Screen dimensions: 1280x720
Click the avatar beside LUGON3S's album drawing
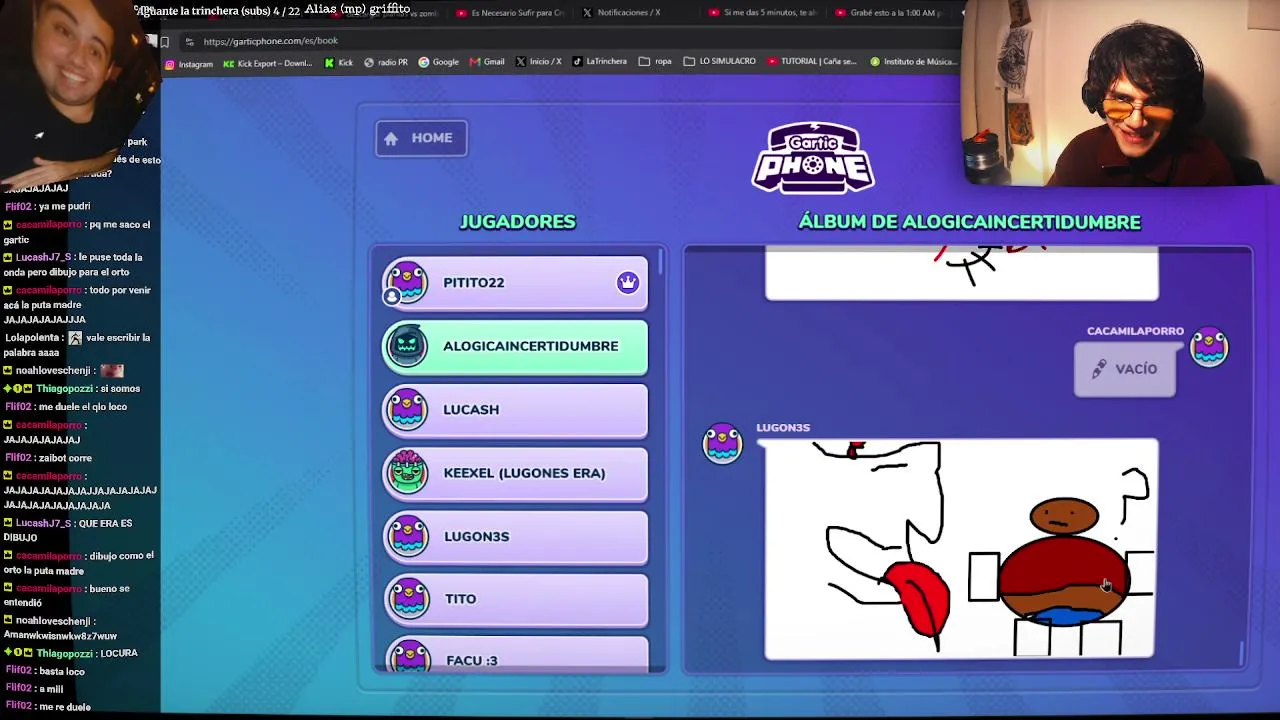[x=722, y=443]
